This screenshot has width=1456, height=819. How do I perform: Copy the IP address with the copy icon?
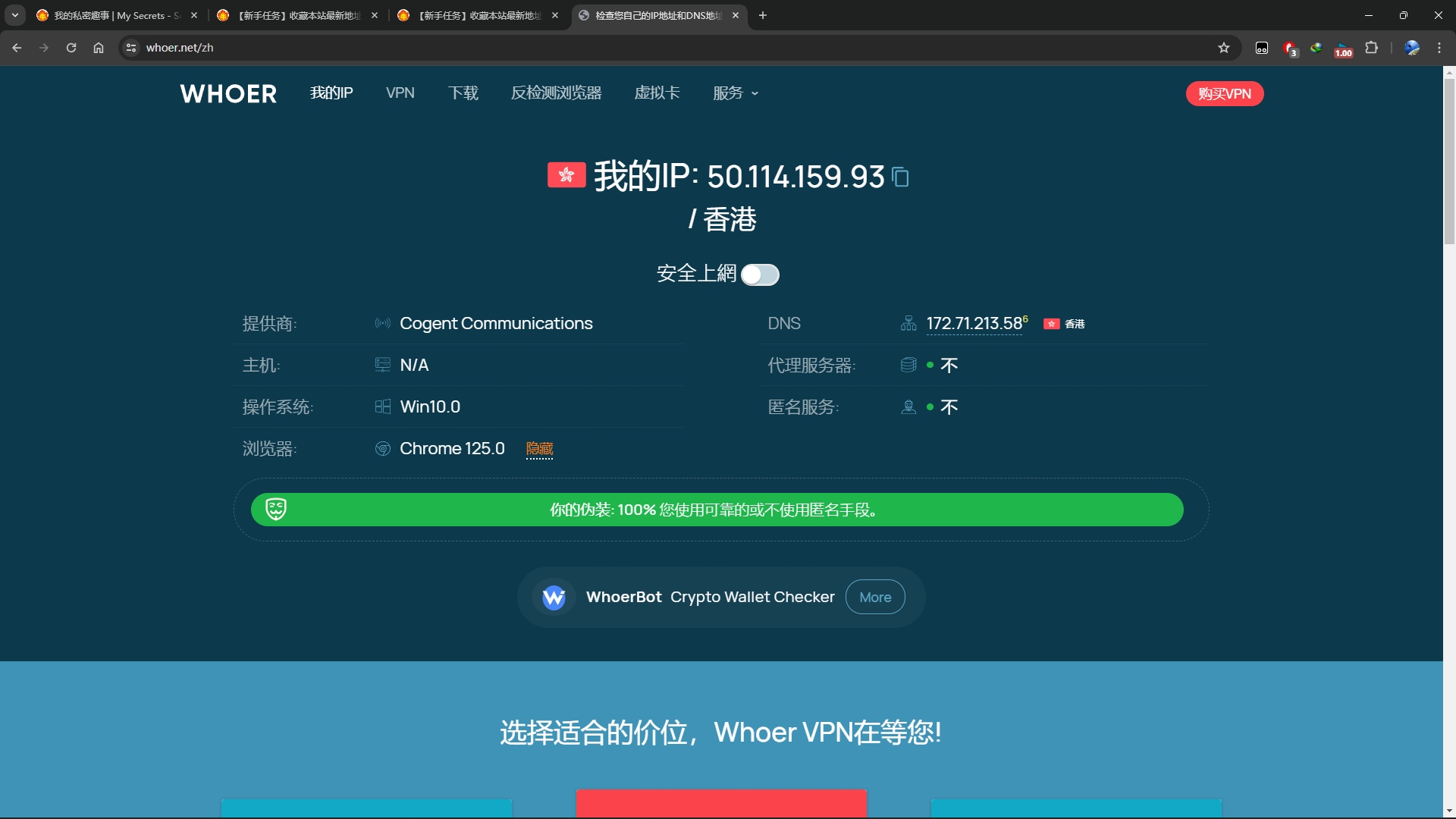(x=901, y=177)
